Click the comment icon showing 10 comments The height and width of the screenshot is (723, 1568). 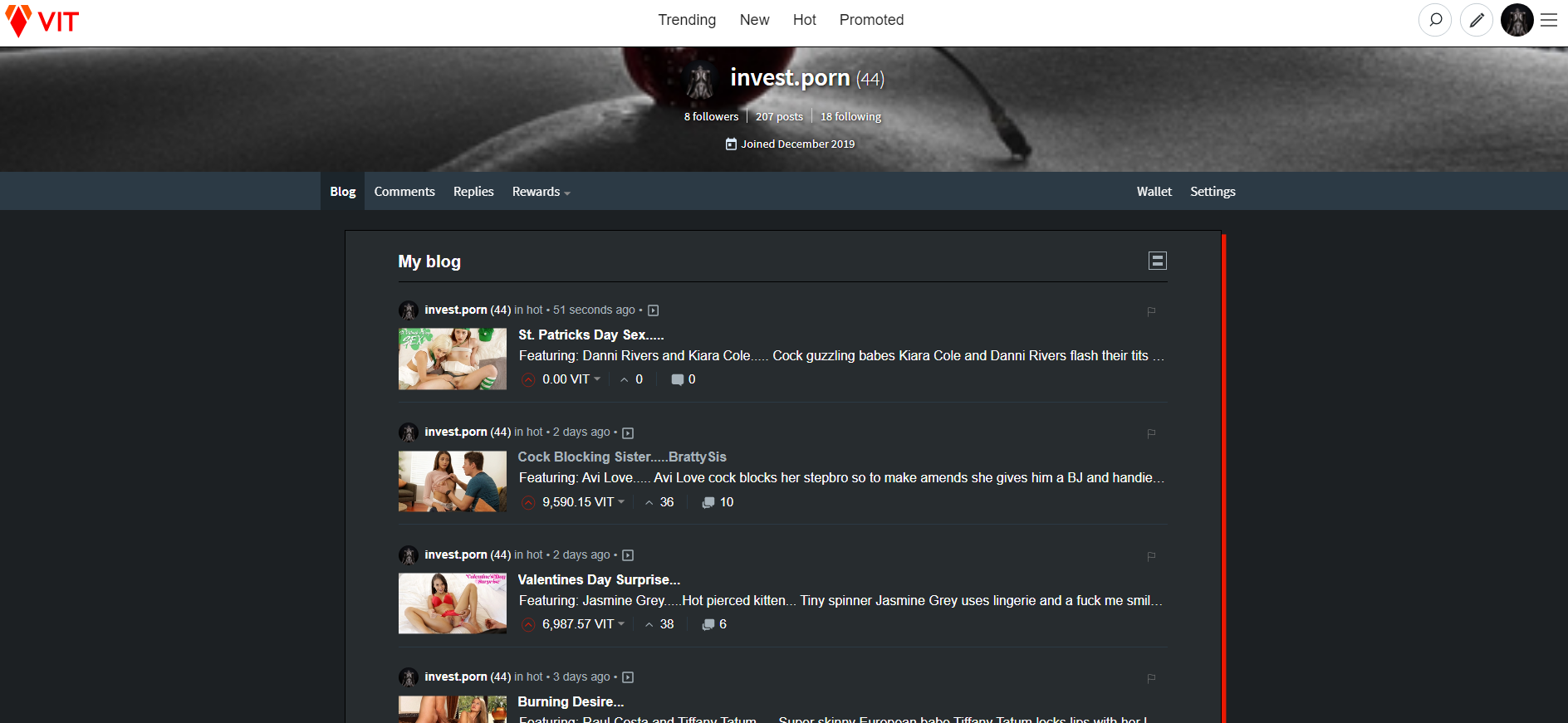tap(708, 502)
